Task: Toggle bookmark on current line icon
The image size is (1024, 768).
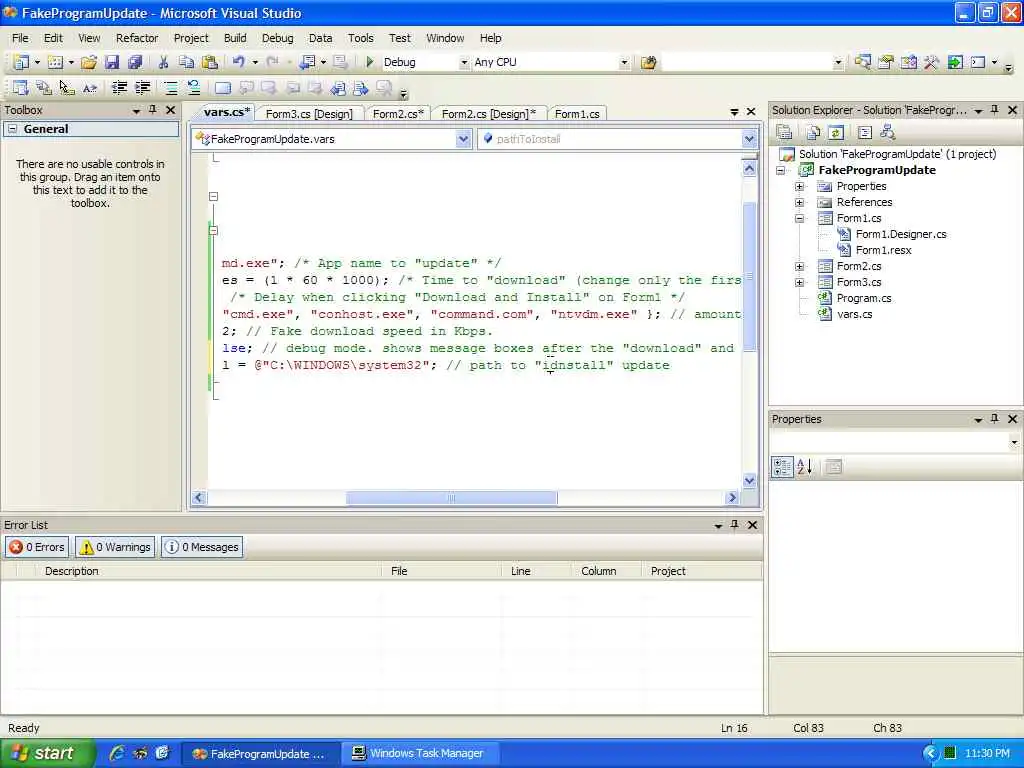Action: click(223, 88)
